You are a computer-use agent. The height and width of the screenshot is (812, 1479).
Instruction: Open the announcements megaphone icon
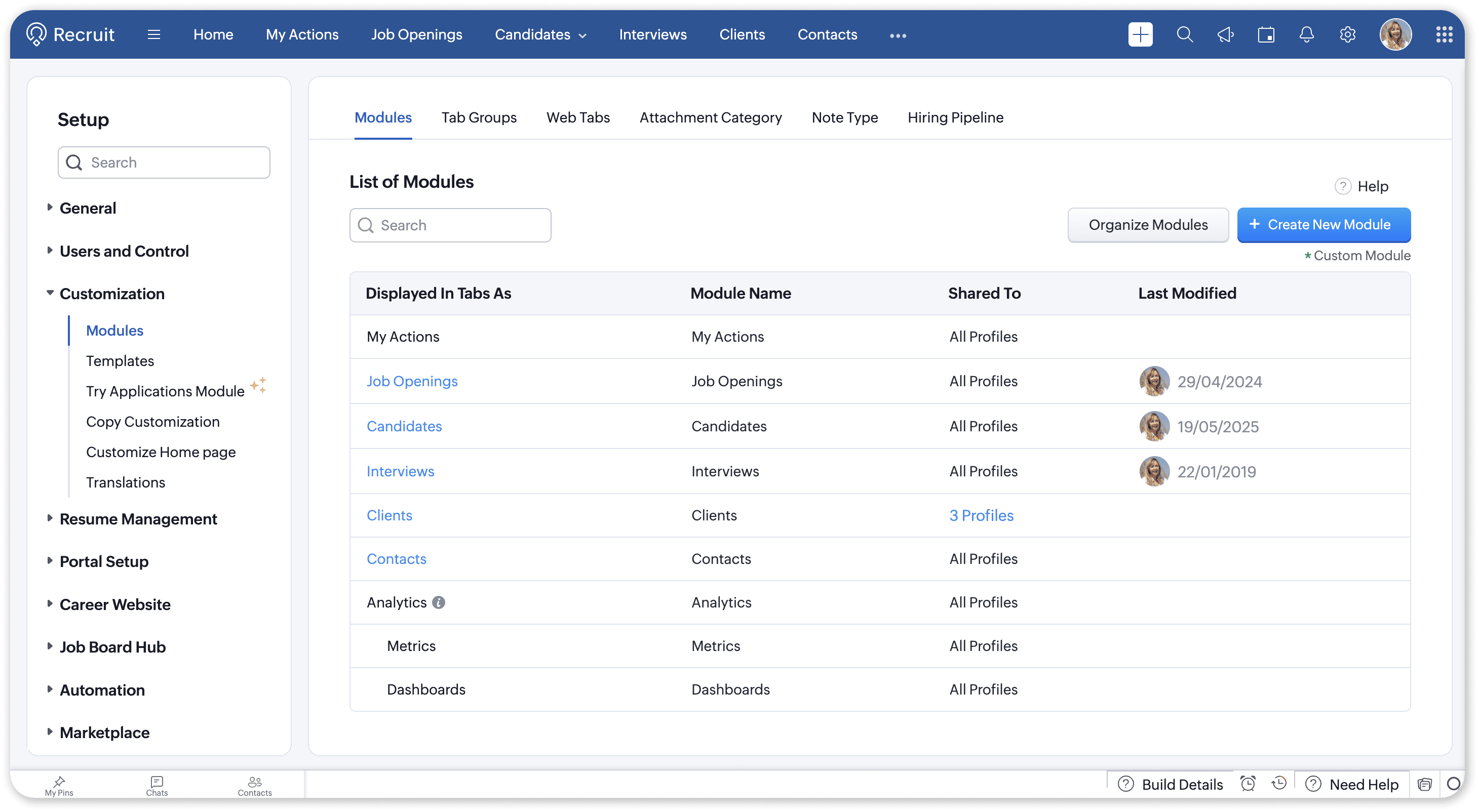[x=1225, y=34]
